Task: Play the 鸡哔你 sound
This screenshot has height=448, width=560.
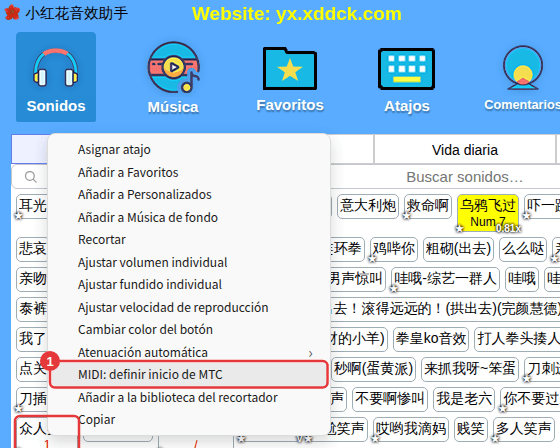Action: click(x=394, y=249)
